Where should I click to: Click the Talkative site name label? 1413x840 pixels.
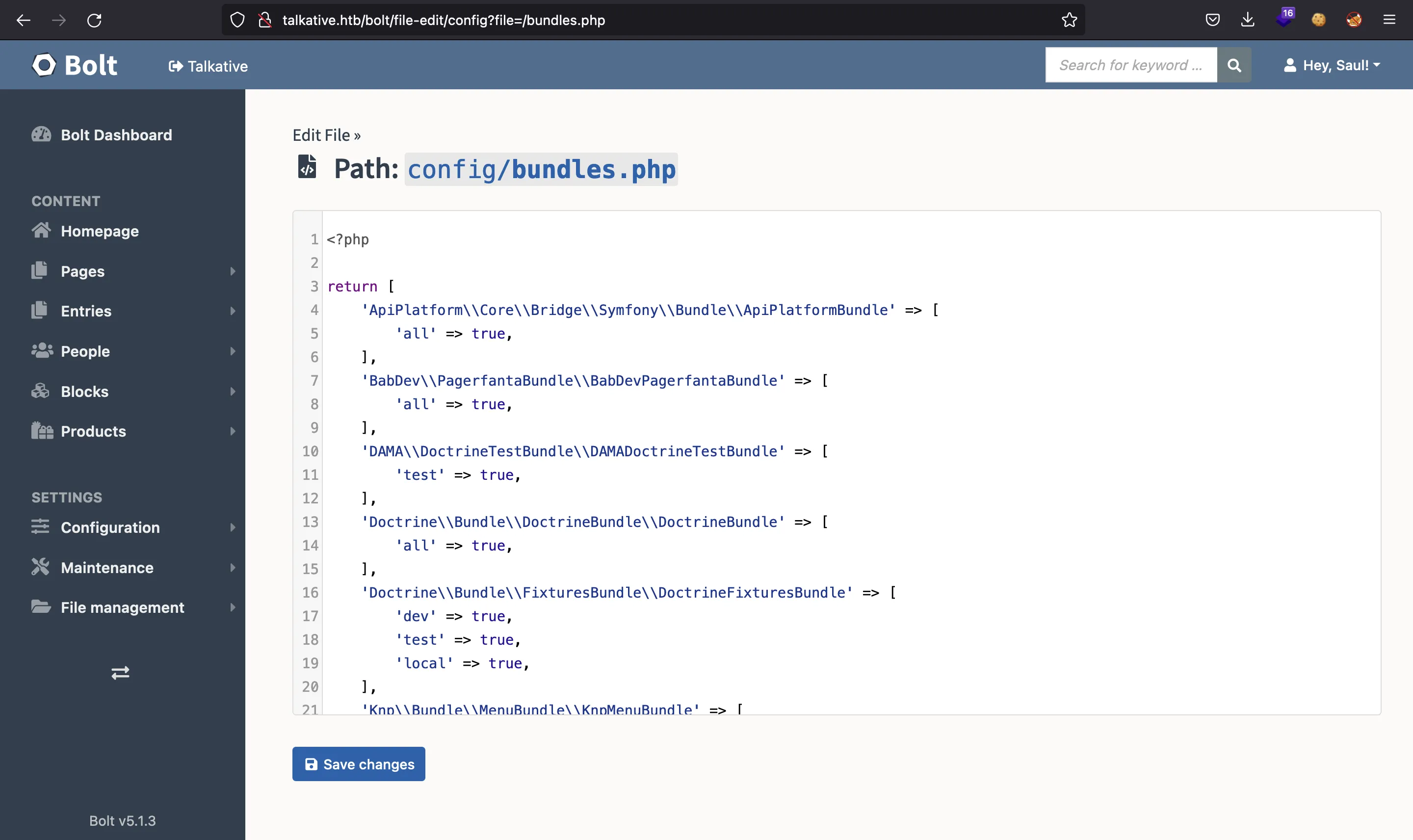[x=209, y=65]
